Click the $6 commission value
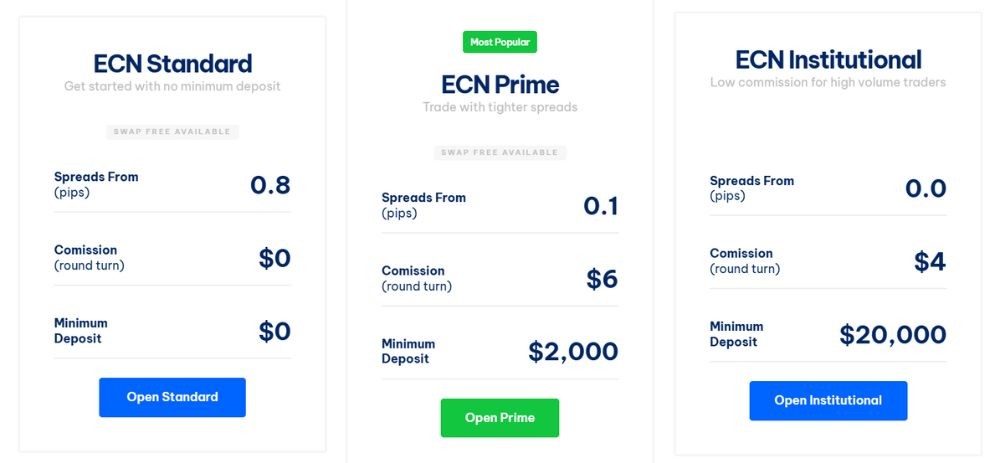The width and height of the screenshot is (1000, 463). tap(602, 279)
